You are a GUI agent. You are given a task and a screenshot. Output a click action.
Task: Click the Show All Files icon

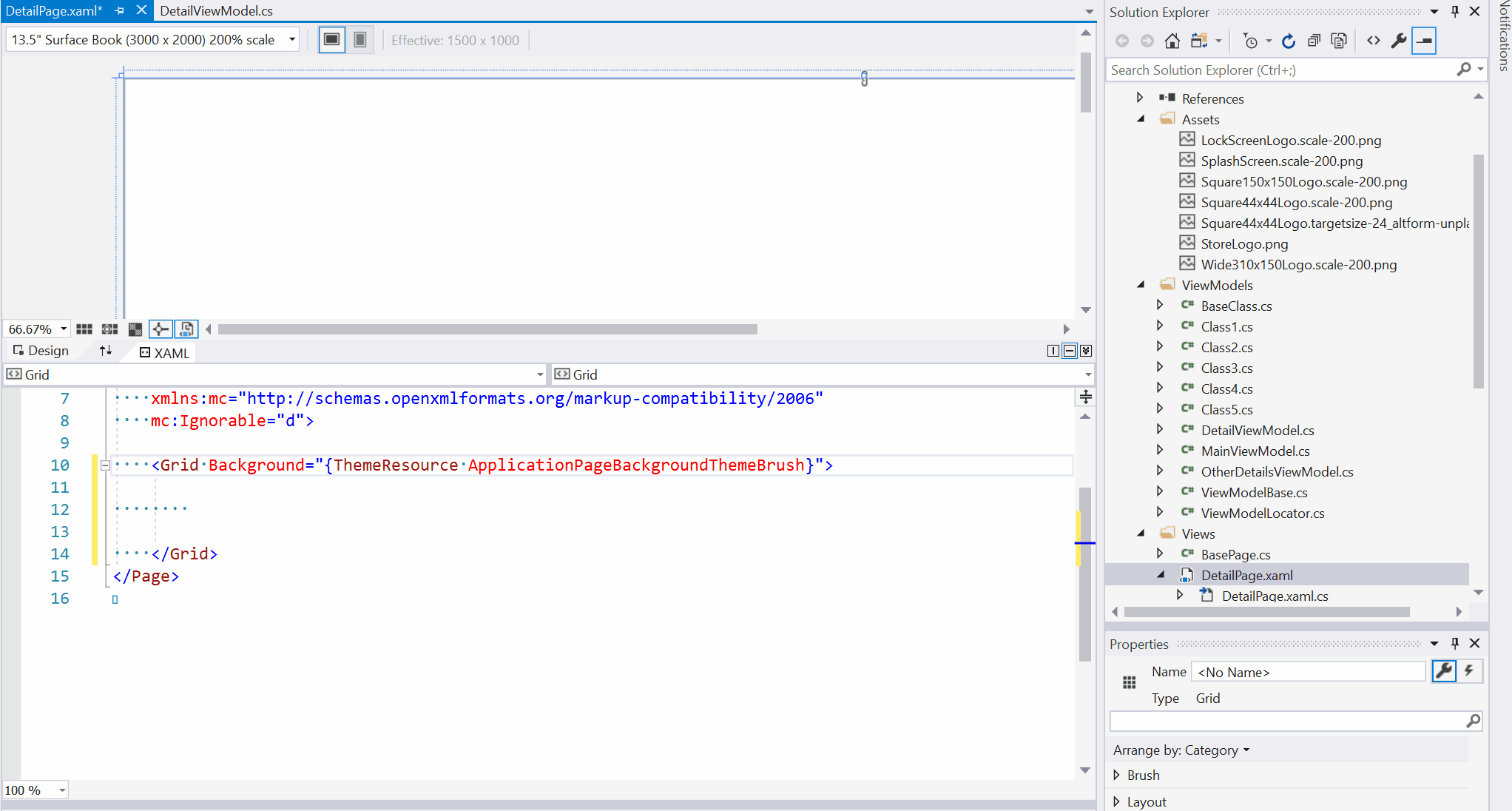pos(1338,41)
